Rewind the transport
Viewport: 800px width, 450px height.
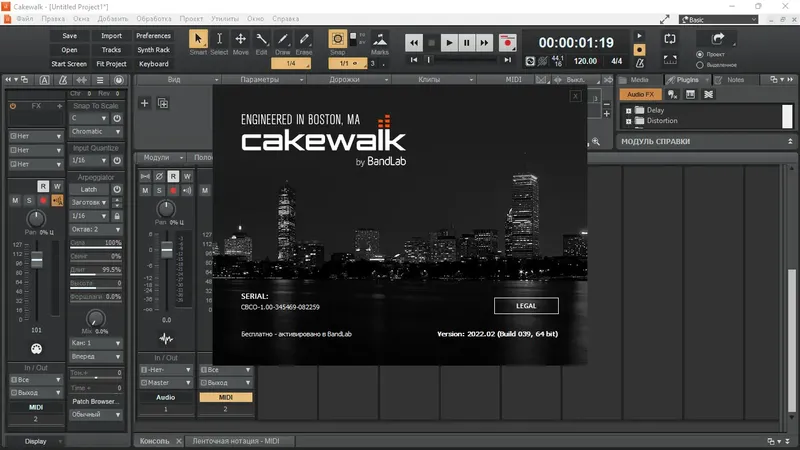[x=414, y=43]
